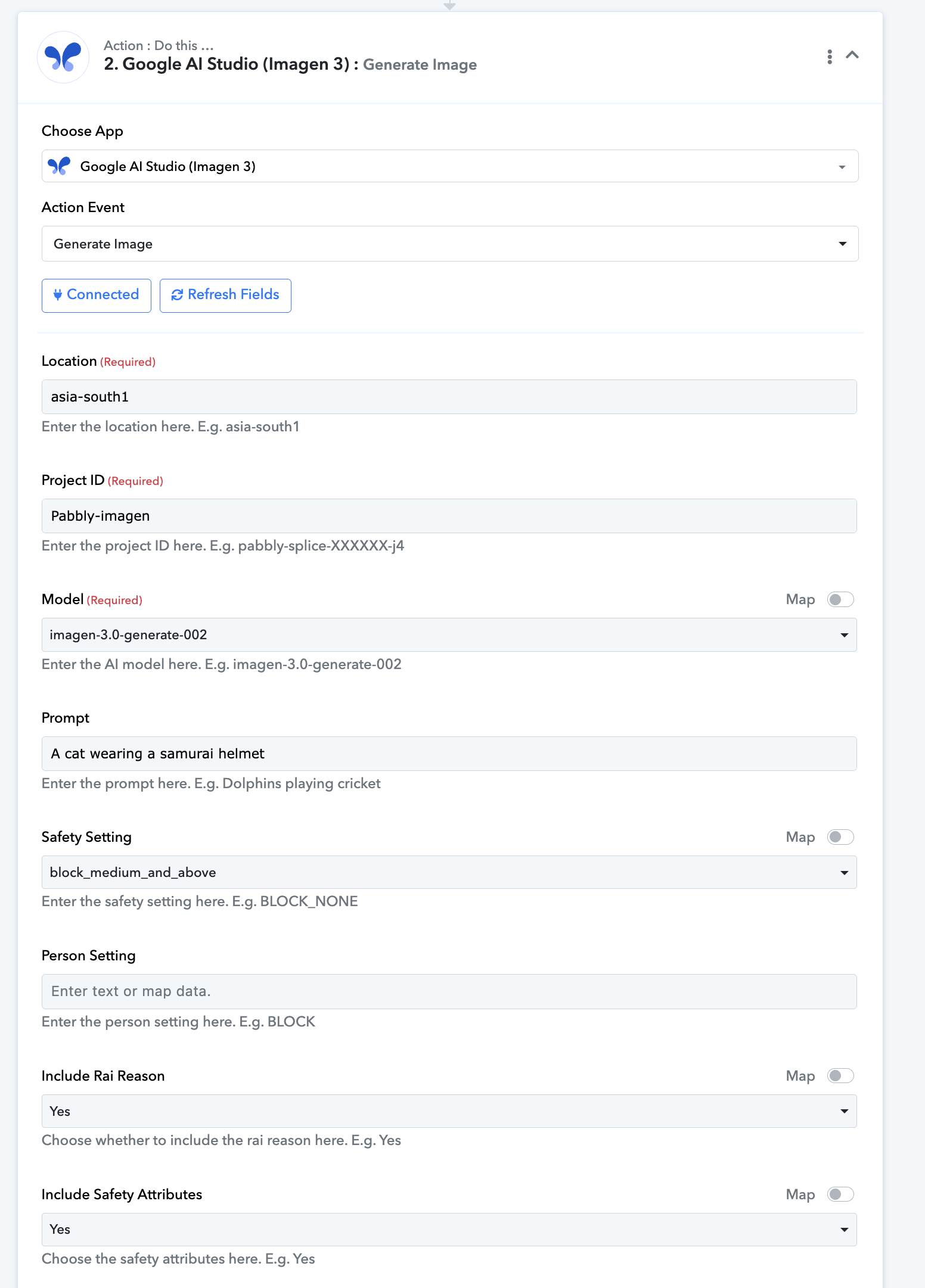
Task: Open the Action Event dropdown showing Generate Image
Action: point(450,244)
